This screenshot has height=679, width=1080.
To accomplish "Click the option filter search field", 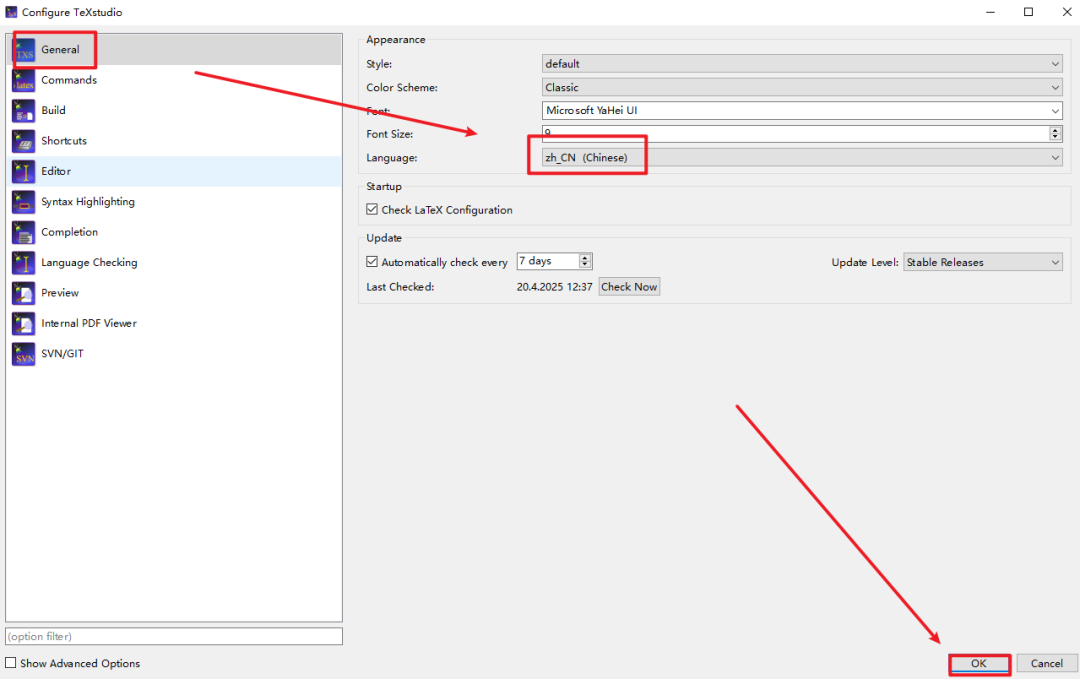I will 174,636.
